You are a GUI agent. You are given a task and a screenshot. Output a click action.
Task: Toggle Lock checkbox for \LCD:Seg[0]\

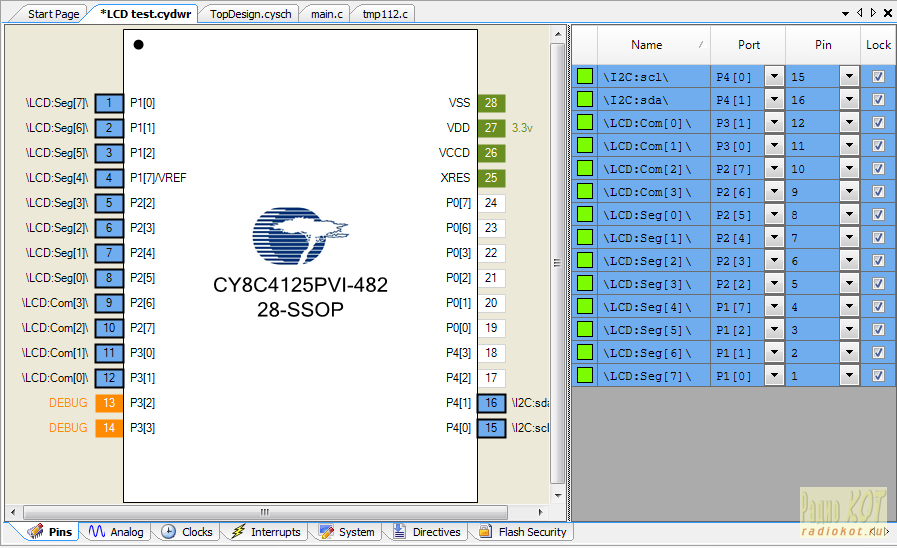pos(878,215)
